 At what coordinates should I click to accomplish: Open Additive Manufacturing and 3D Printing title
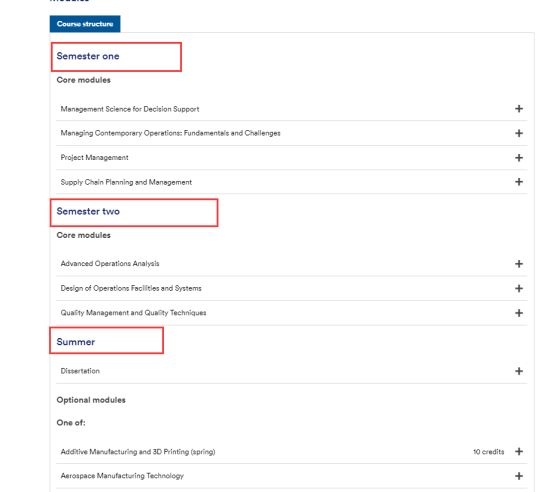pyautogui.click(x=138, y=452)
